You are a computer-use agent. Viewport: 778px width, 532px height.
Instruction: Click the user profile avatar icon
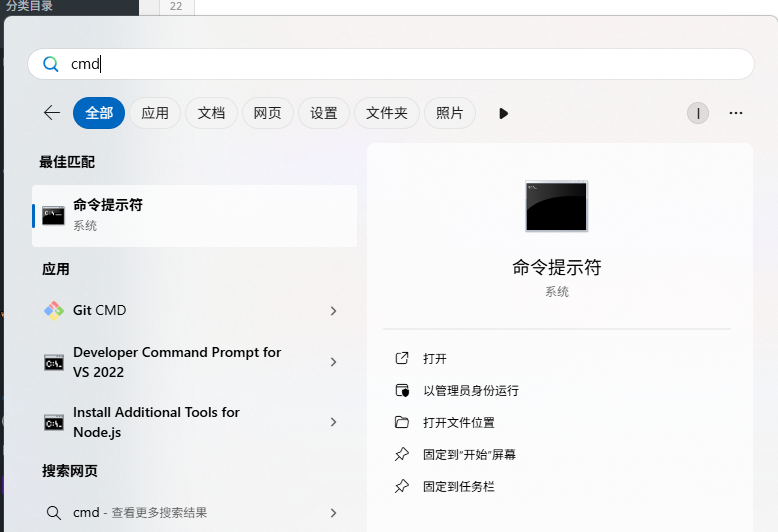point(697,113)
